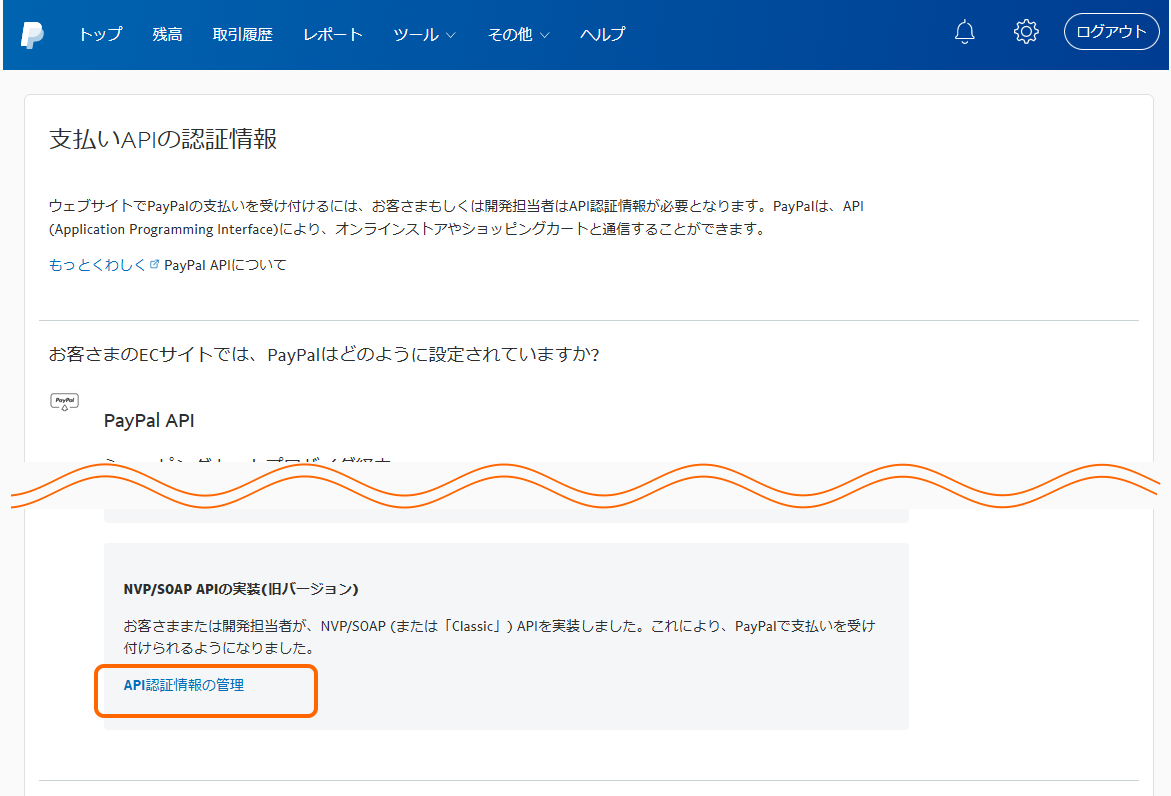Go to the トップ page
Screen dimensions: 1171x796
tap(100, 34)
